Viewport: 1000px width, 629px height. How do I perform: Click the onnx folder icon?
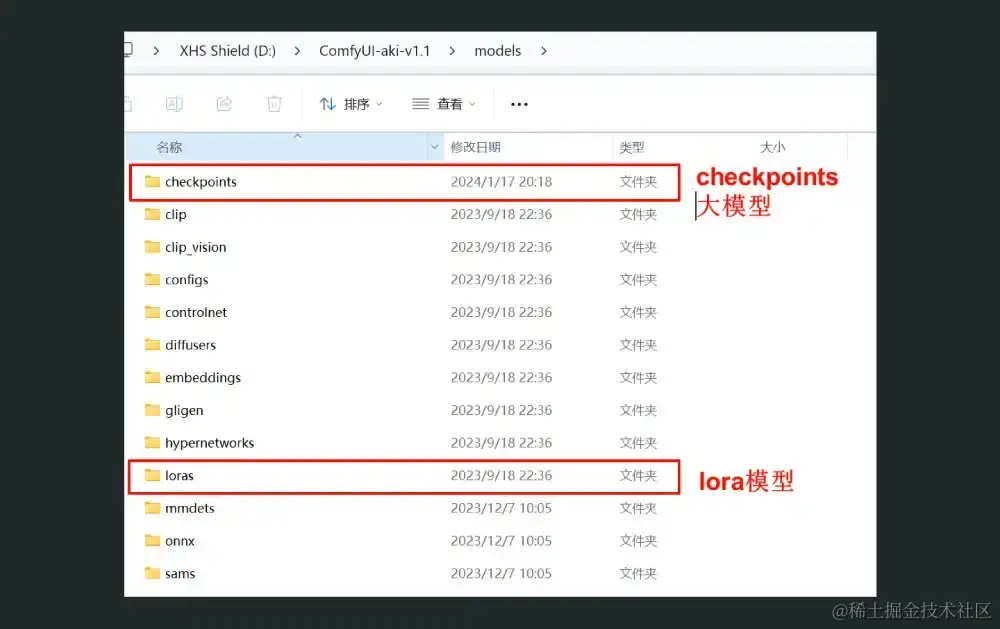point(152,540)
